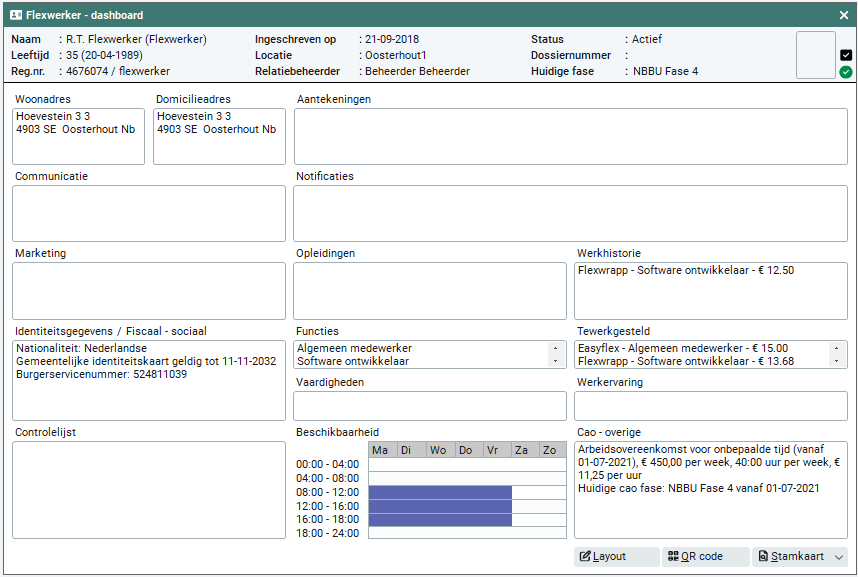
Task: Click the Layout edit button
Action: (616, 557)
